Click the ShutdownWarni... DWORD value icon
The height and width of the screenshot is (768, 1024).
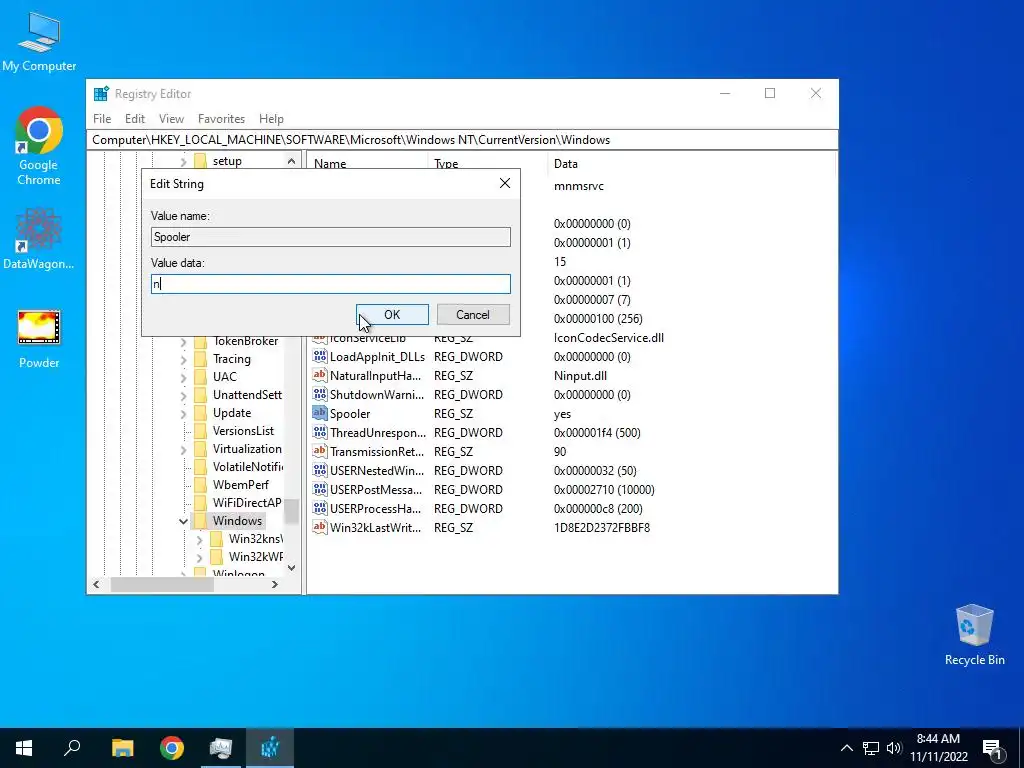[319, 394]
